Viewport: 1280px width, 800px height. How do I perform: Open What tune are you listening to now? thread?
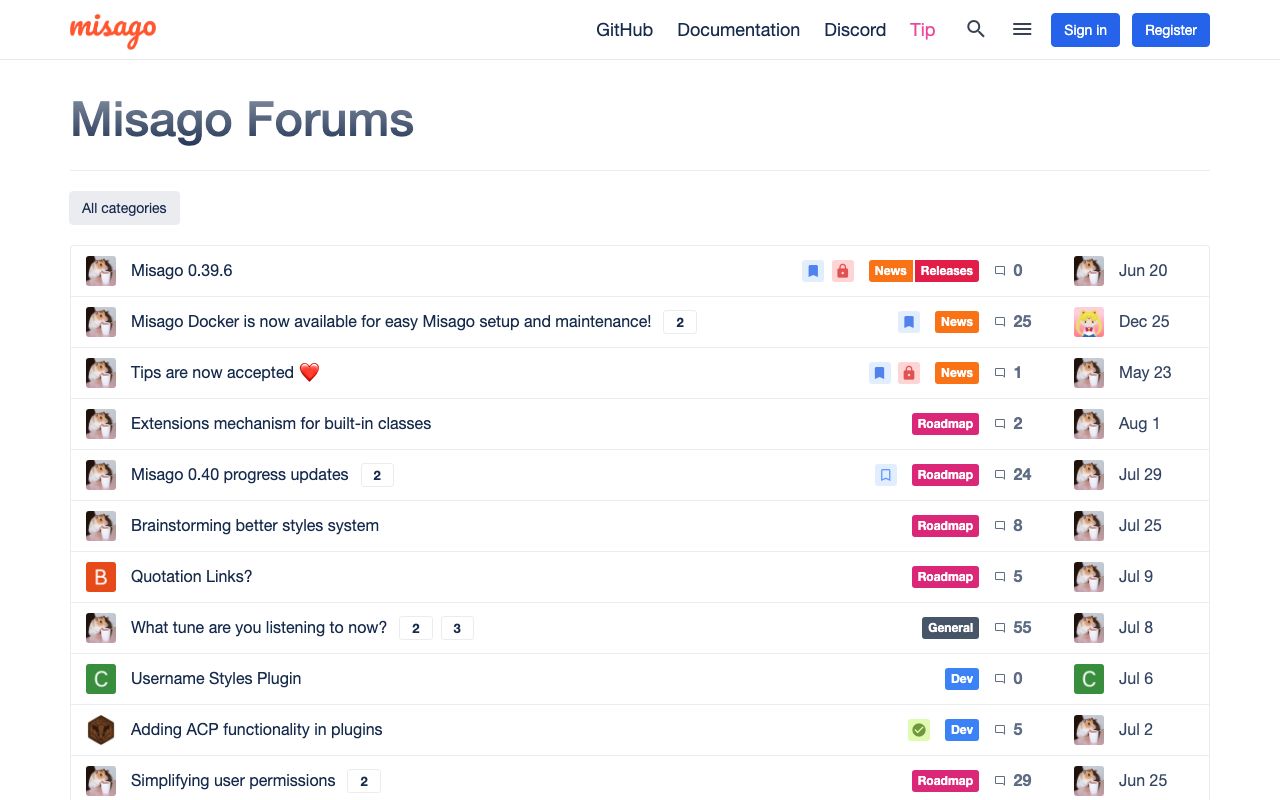click(x=259, y=628)
